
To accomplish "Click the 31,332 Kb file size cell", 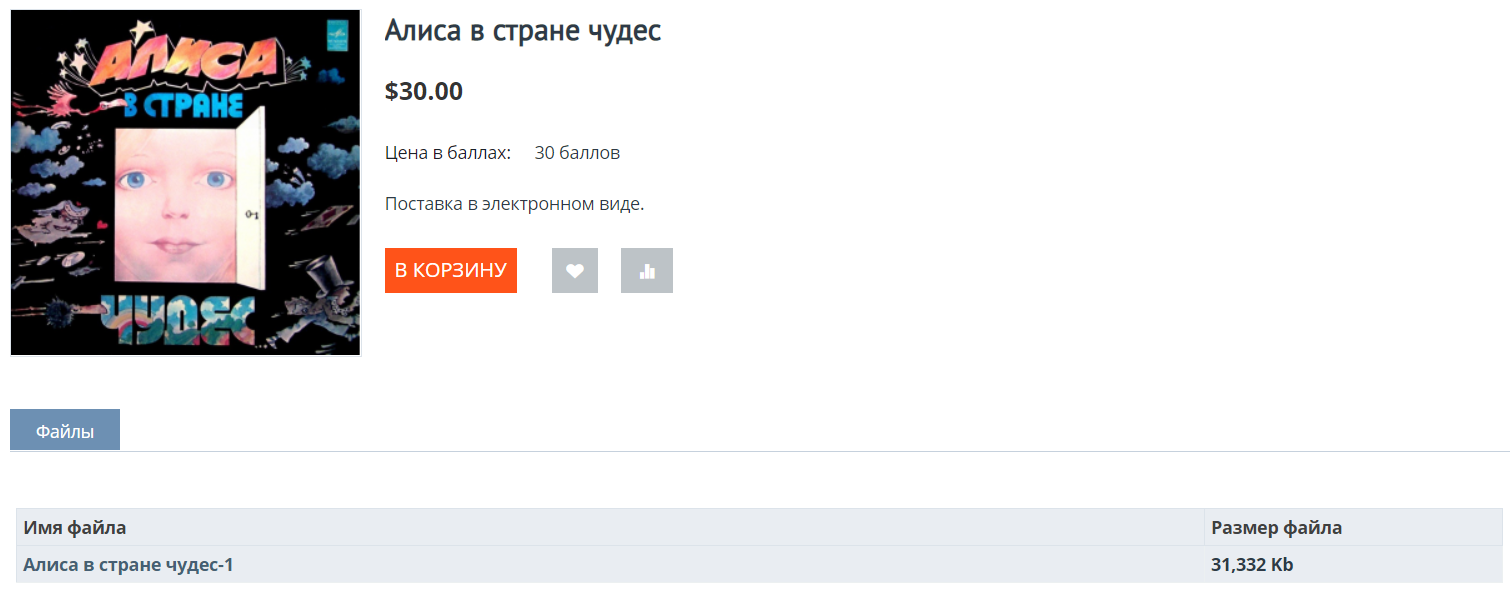I will click(x=1252, y=565).
